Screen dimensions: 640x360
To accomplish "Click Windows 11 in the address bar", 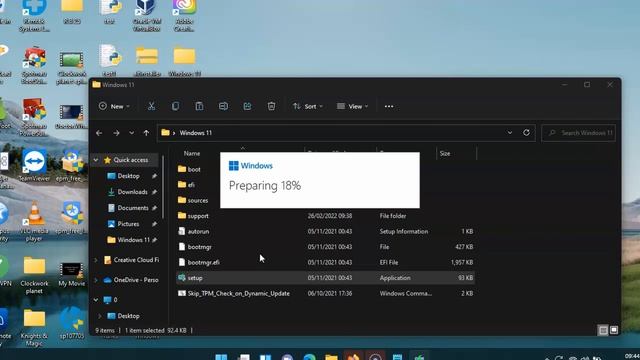I will click(196, 133).
